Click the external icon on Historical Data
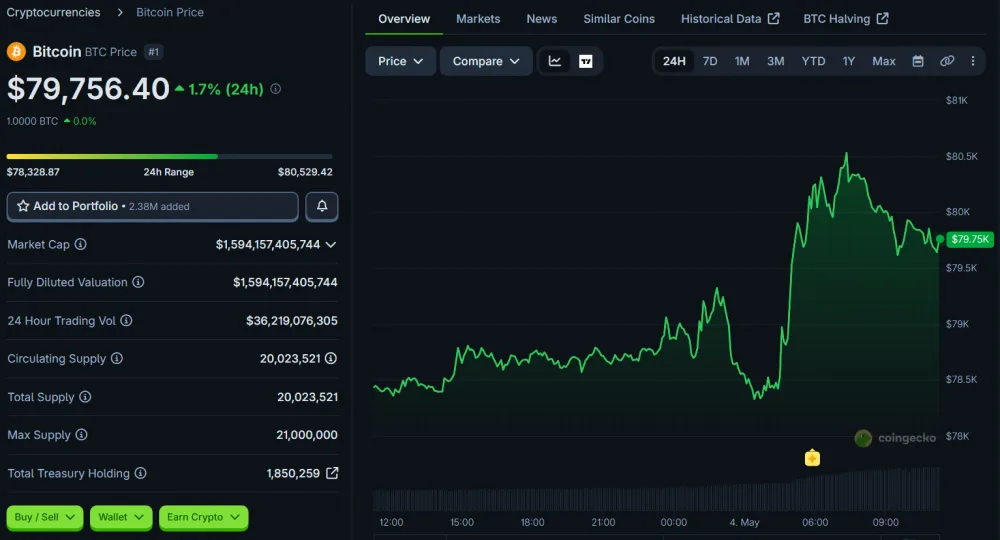The image size is (1000, 540). (x=774, y=18)
